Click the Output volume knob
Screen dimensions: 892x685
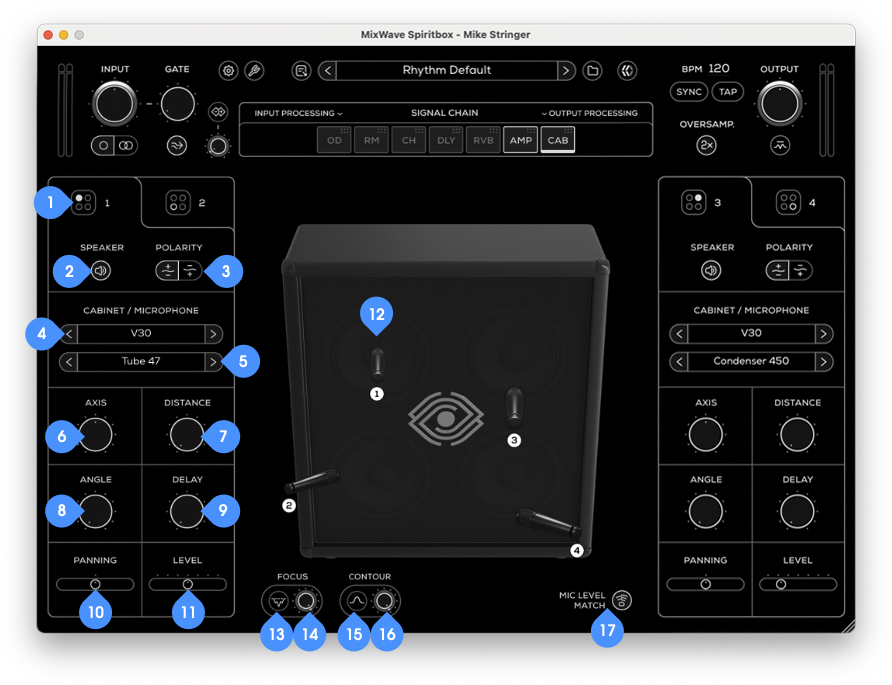[x=779, y=104]
